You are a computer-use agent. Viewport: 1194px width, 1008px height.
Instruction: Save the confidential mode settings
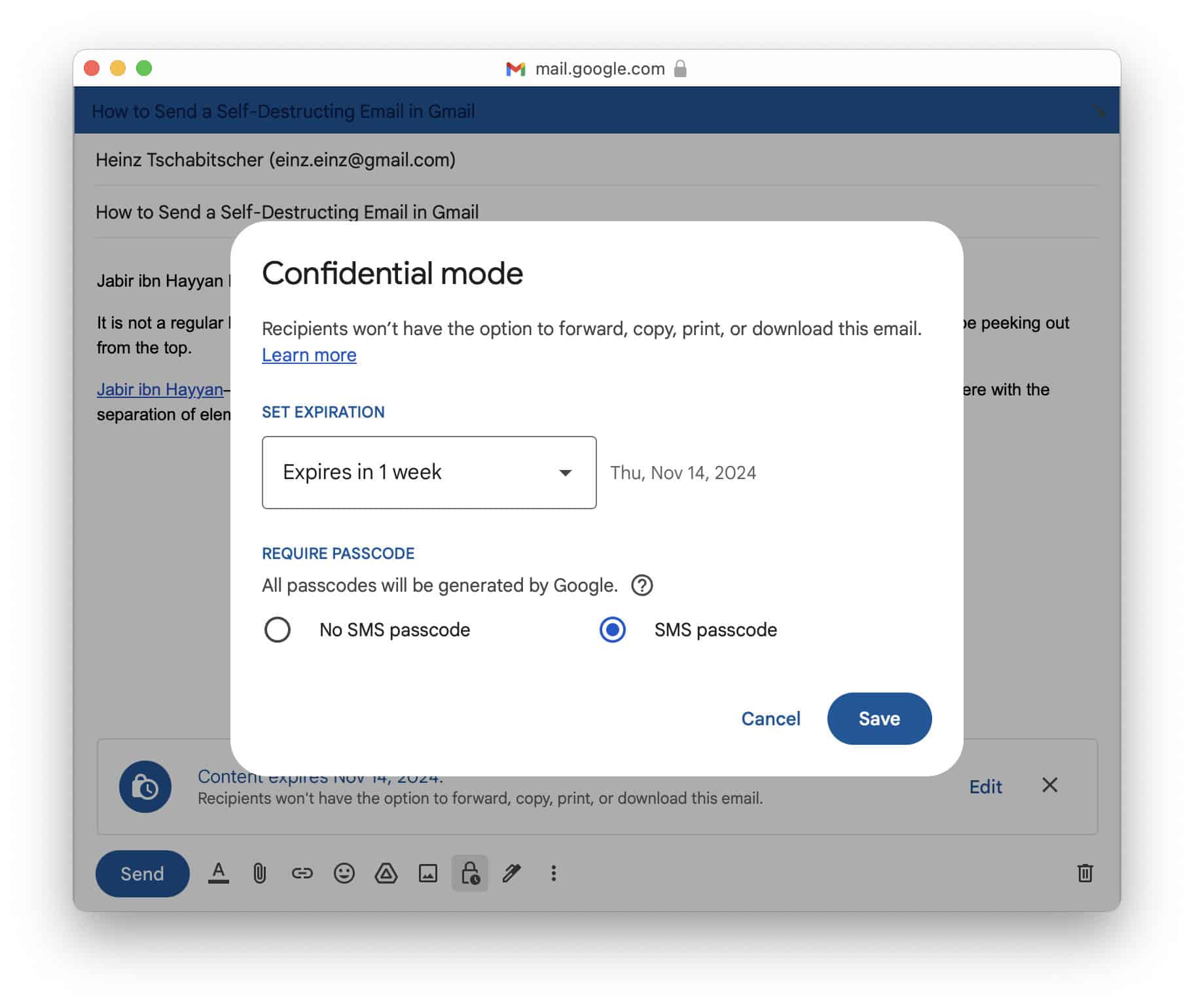tap(879, 718)
